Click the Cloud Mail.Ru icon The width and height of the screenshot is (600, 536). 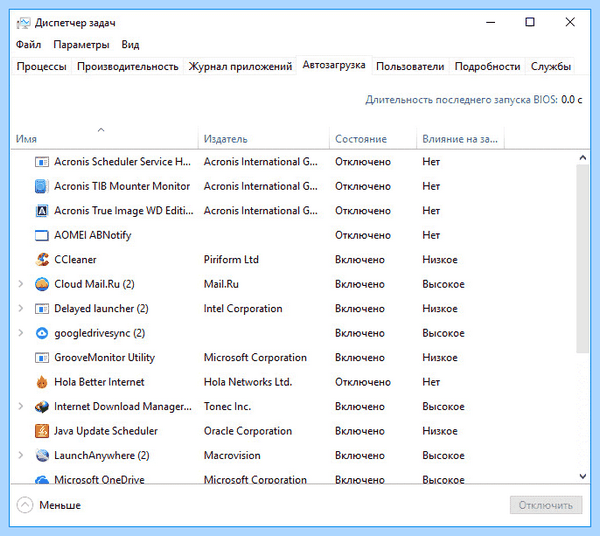tap(42, 284)
